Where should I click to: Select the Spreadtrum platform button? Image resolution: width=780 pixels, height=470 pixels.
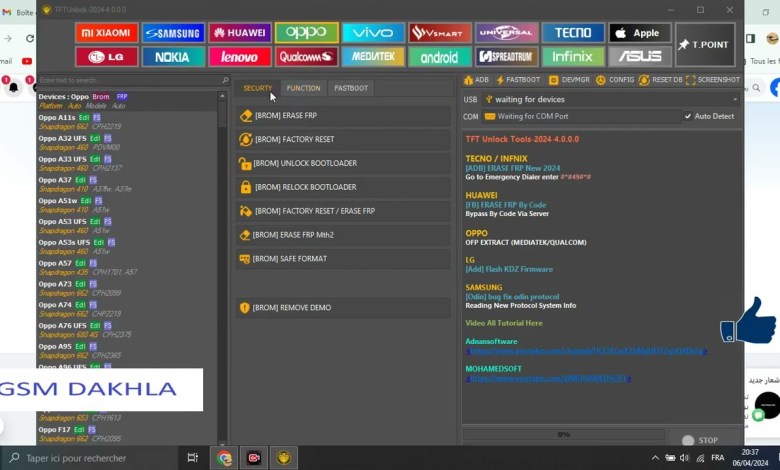506,57
